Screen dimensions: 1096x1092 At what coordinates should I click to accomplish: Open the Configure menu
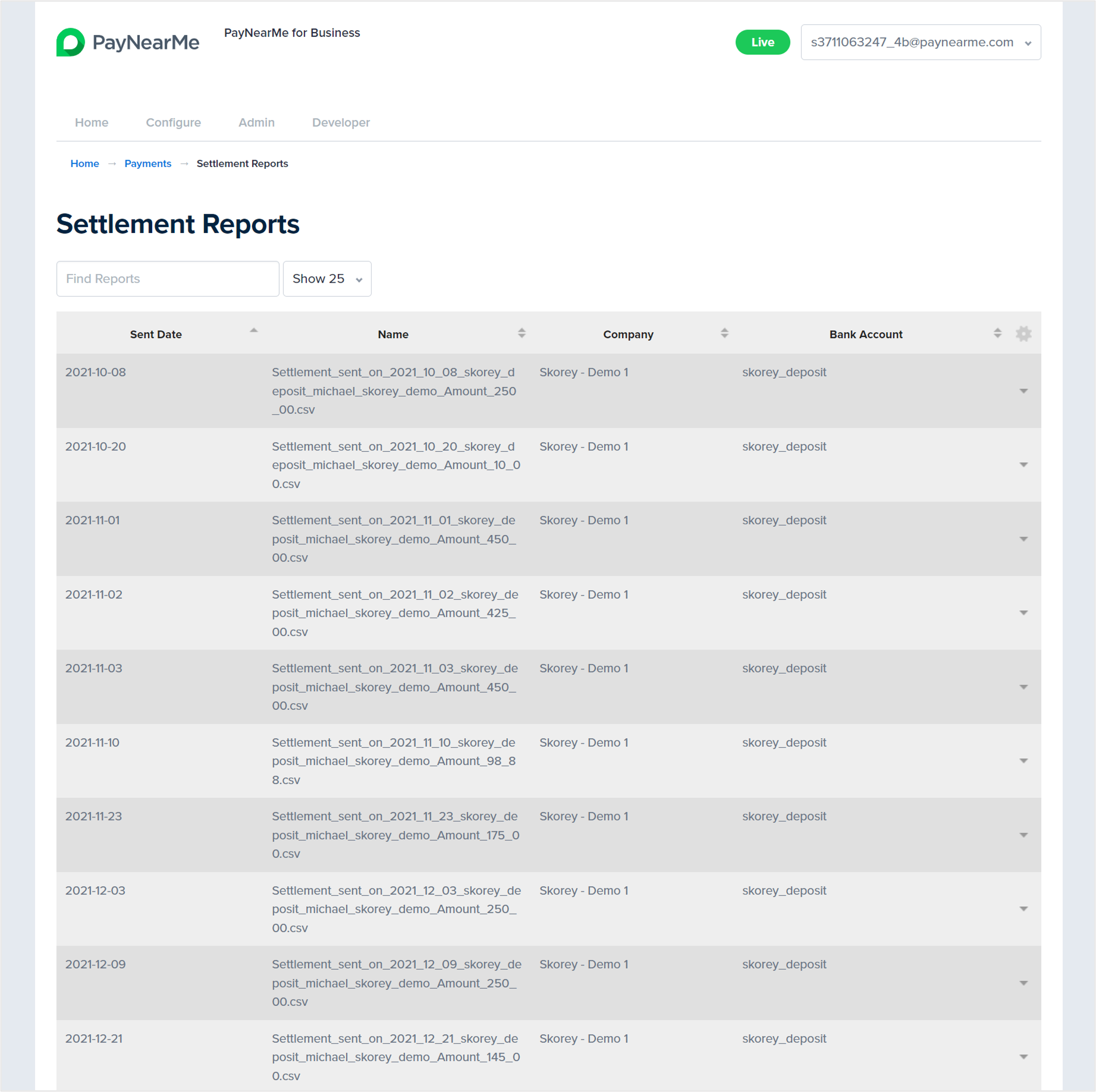point(173,123)
